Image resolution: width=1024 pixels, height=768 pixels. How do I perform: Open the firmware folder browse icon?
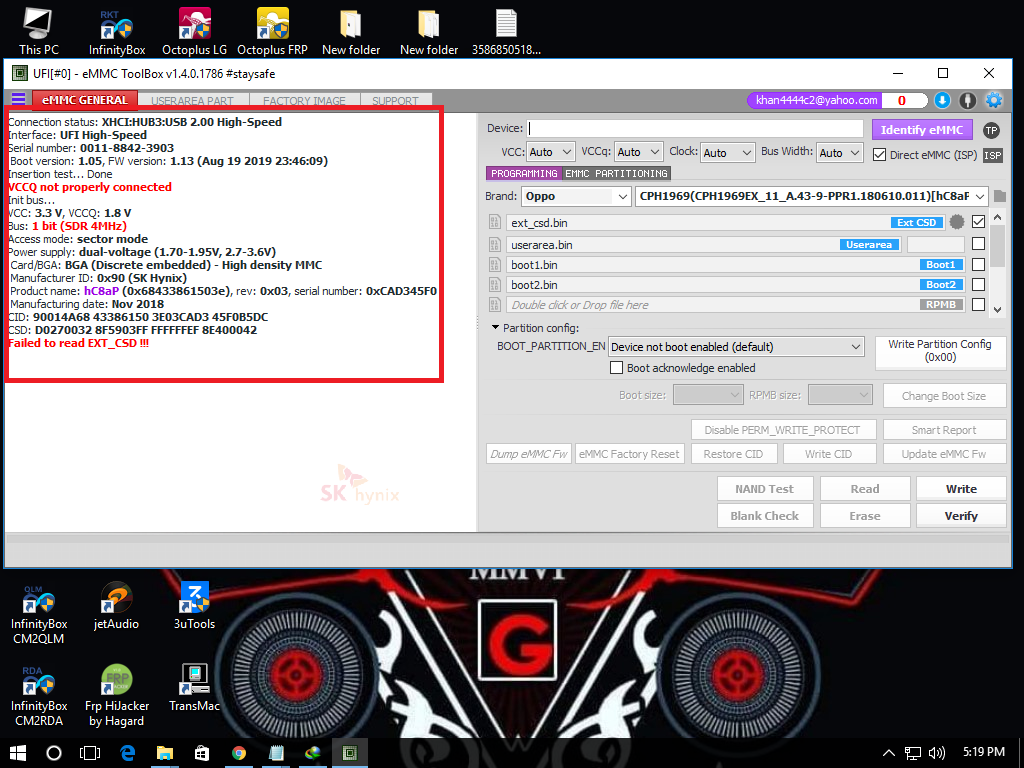tap(1000, 196)
